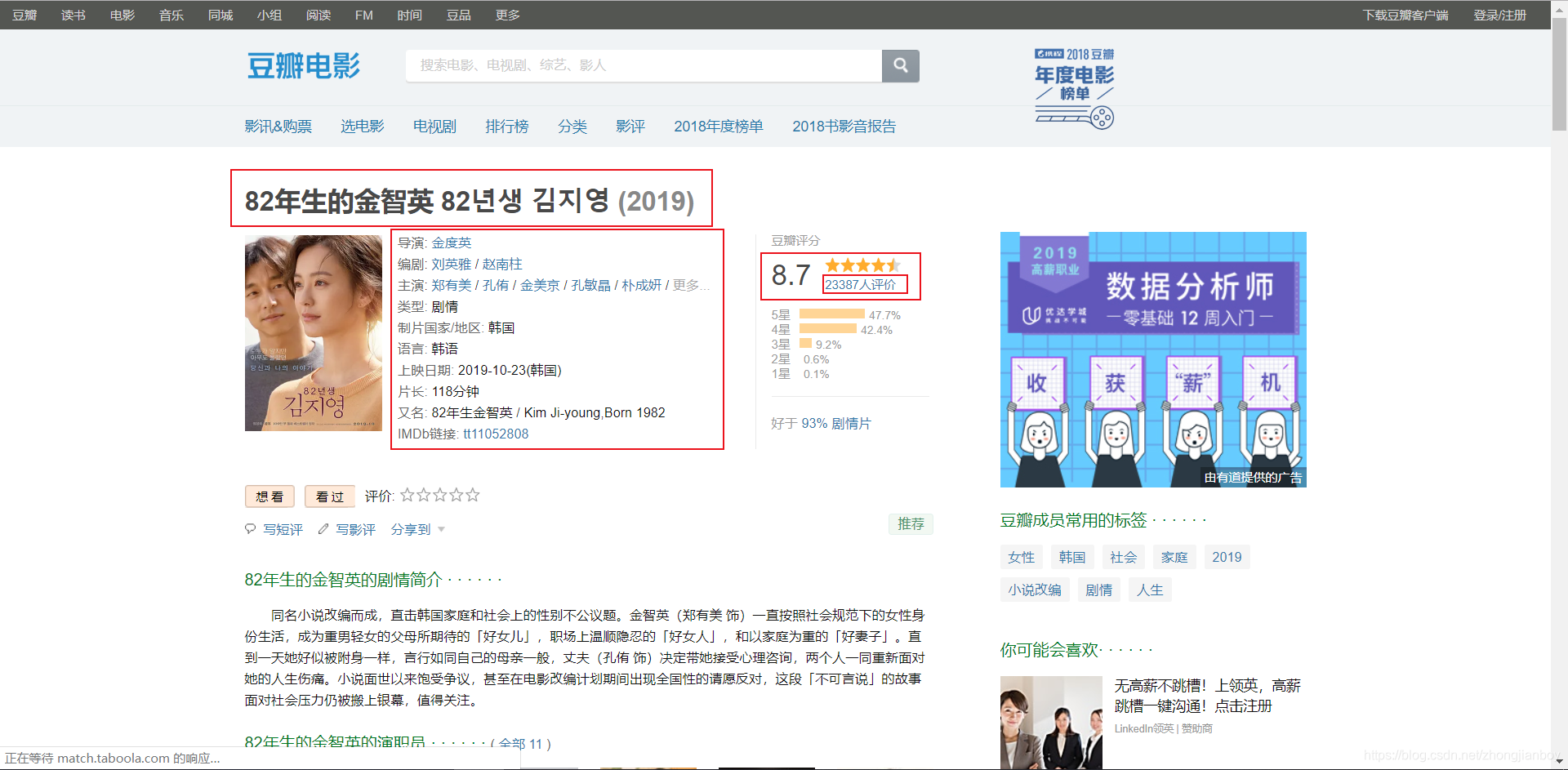Focus the movie search input field
This screenshot has height=770, width=1568.
[x=644, y=65]
